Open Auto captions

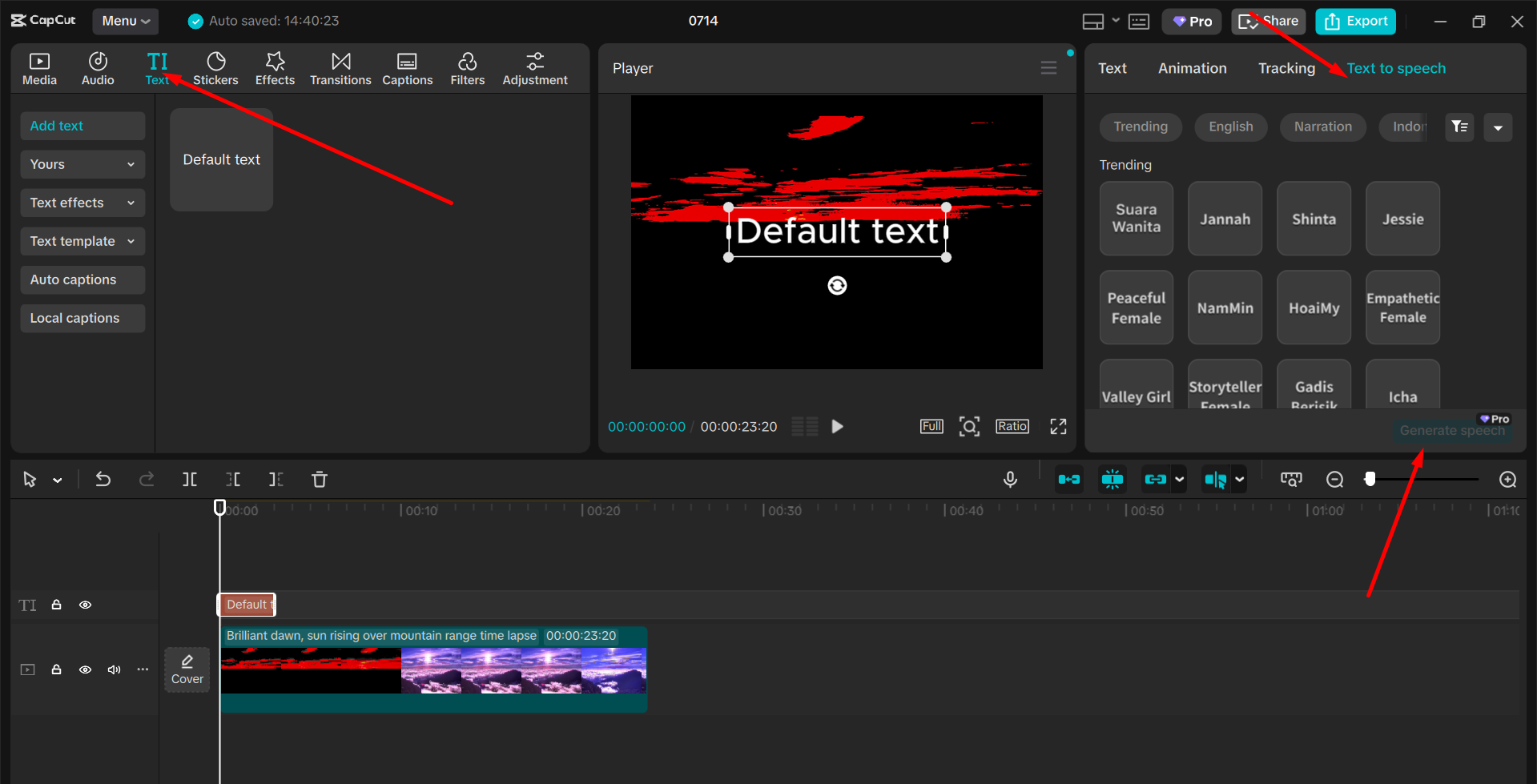82,279
